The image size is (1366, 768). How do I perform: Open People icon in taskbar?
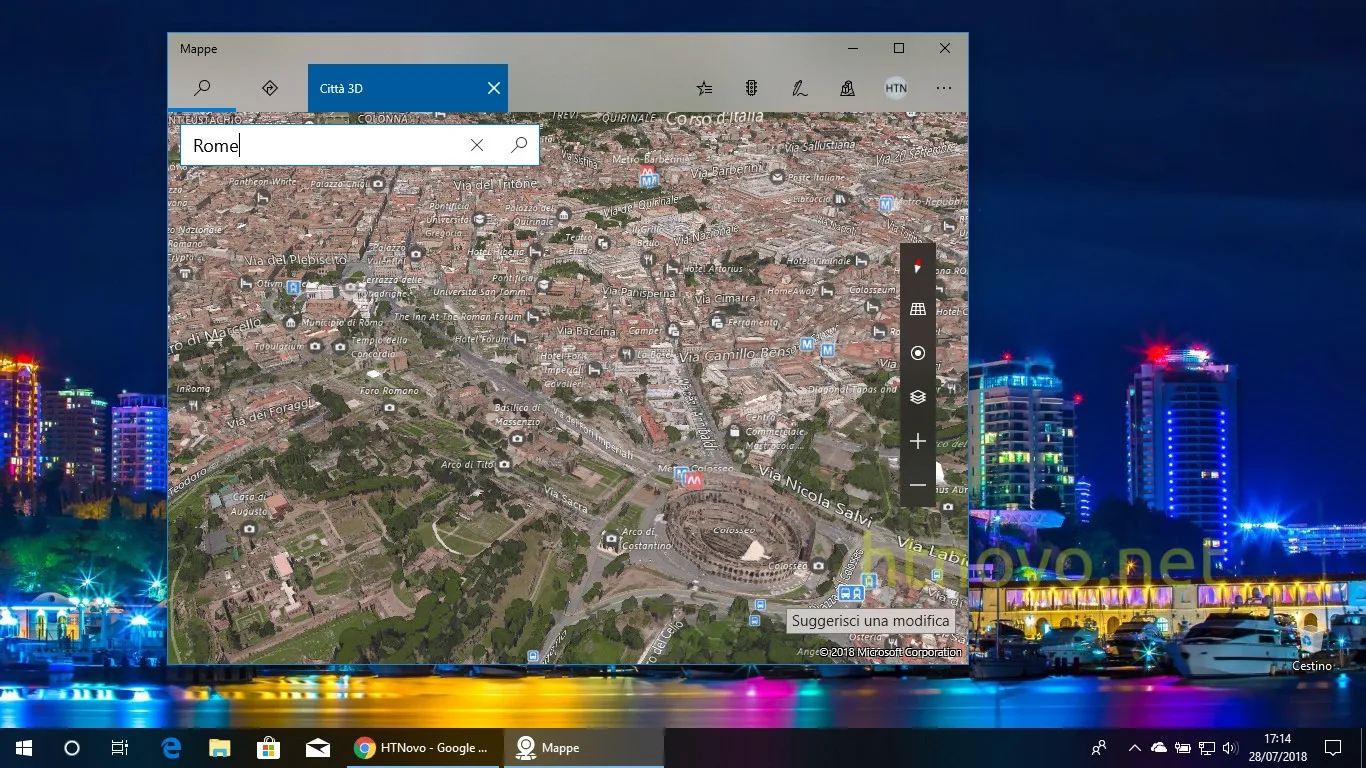click(x=1099, y=747)
